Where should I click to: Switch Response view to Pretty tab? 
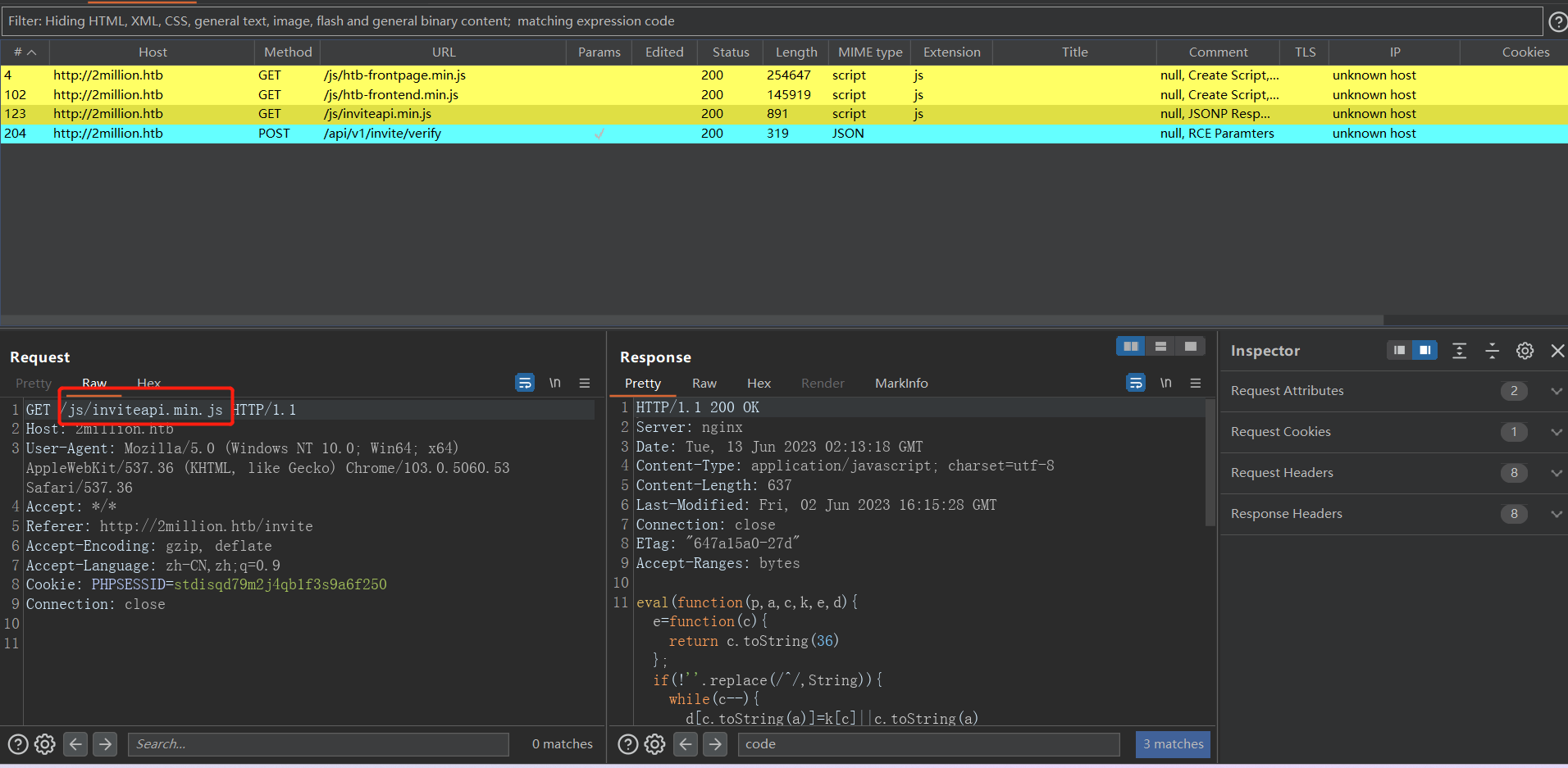tap(643, 383)
